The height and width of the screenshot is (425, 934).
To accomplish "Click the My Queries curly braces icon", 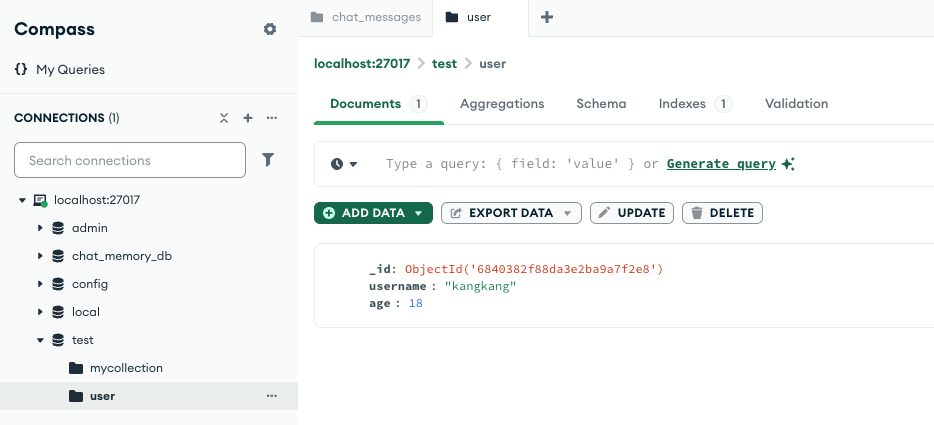I will coord(21,69).
